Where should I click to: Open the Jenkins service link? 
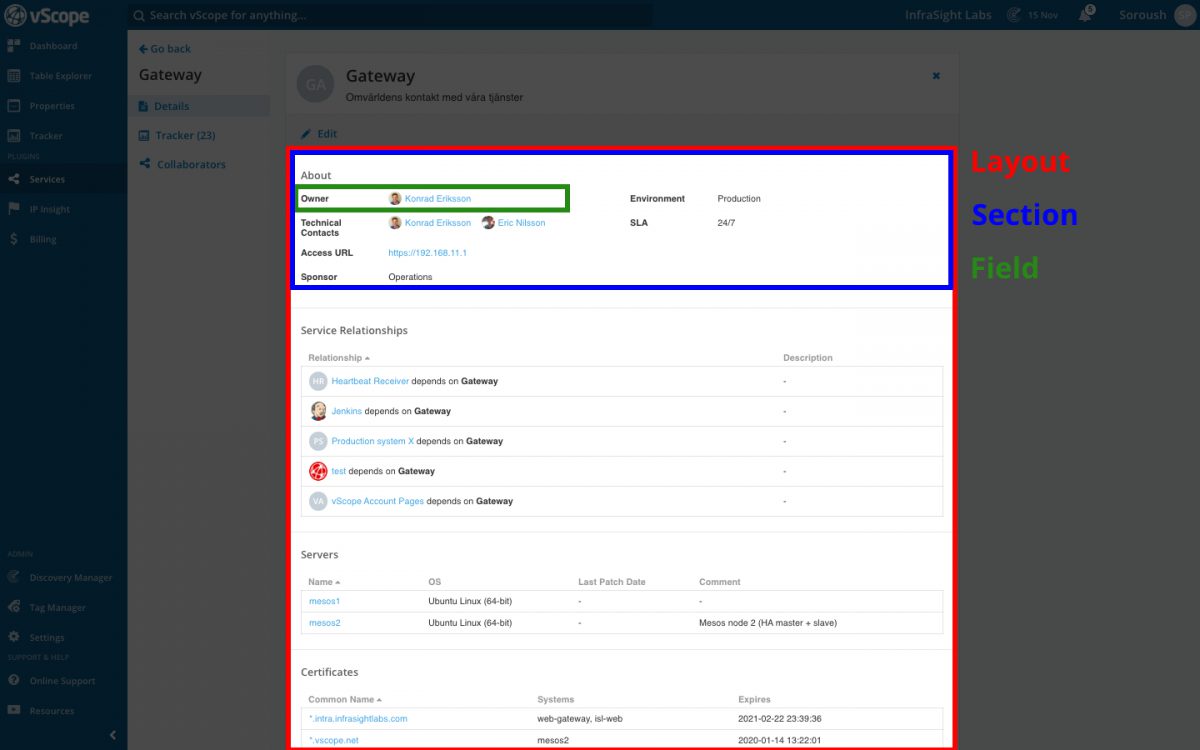[x=347, y=411]
